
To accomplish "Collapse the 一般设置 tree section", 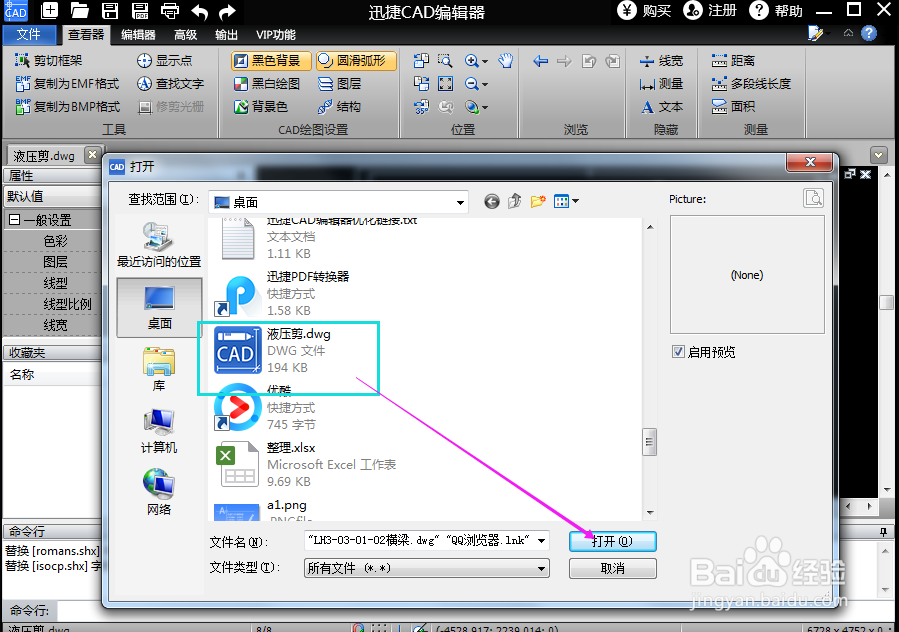I will [x=14, y=220].
